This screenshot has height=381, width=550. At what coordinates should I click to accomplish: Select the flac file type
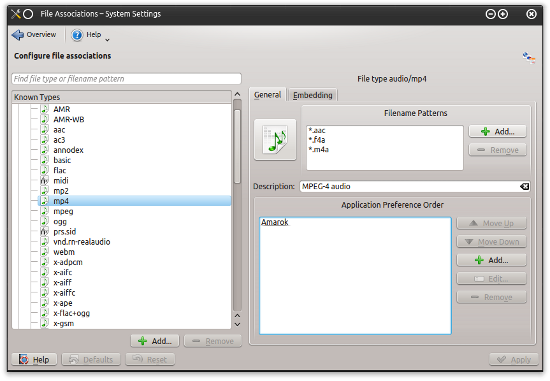[60, 171]
